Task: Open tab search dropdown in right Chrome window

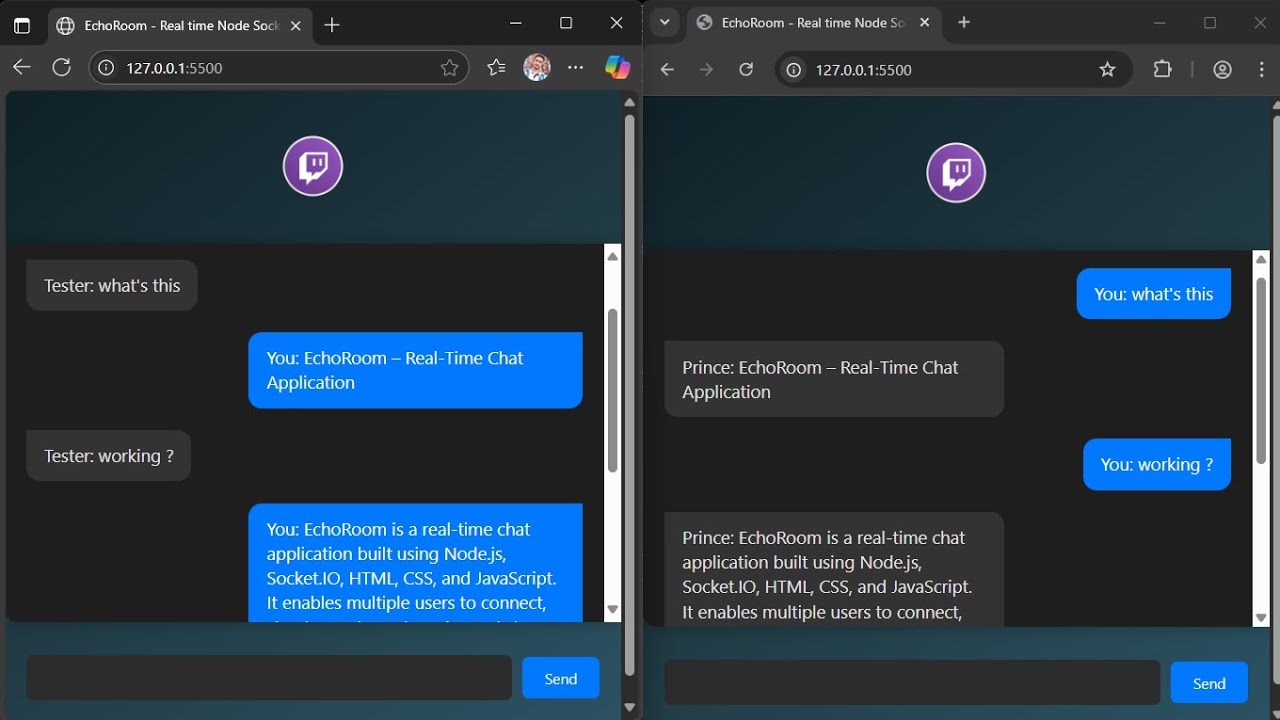Action: coord(664,22)
